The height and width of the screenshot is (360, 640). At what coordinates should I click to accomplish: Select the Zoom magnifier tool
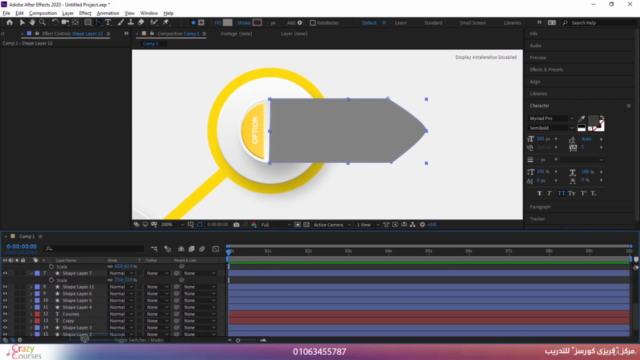click(42, 22)
